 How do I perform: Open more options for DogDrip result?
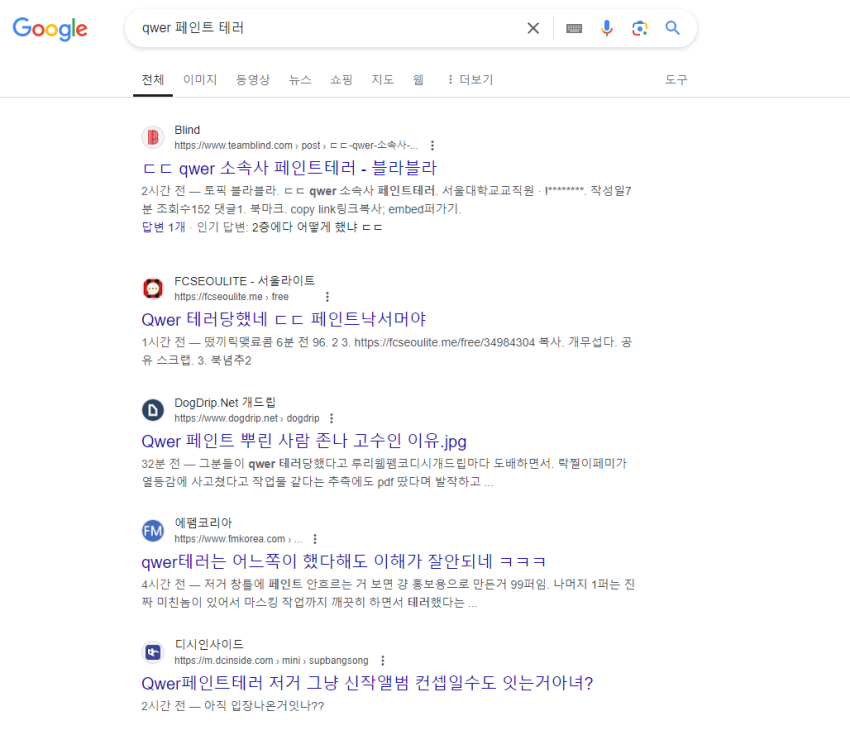331,418
